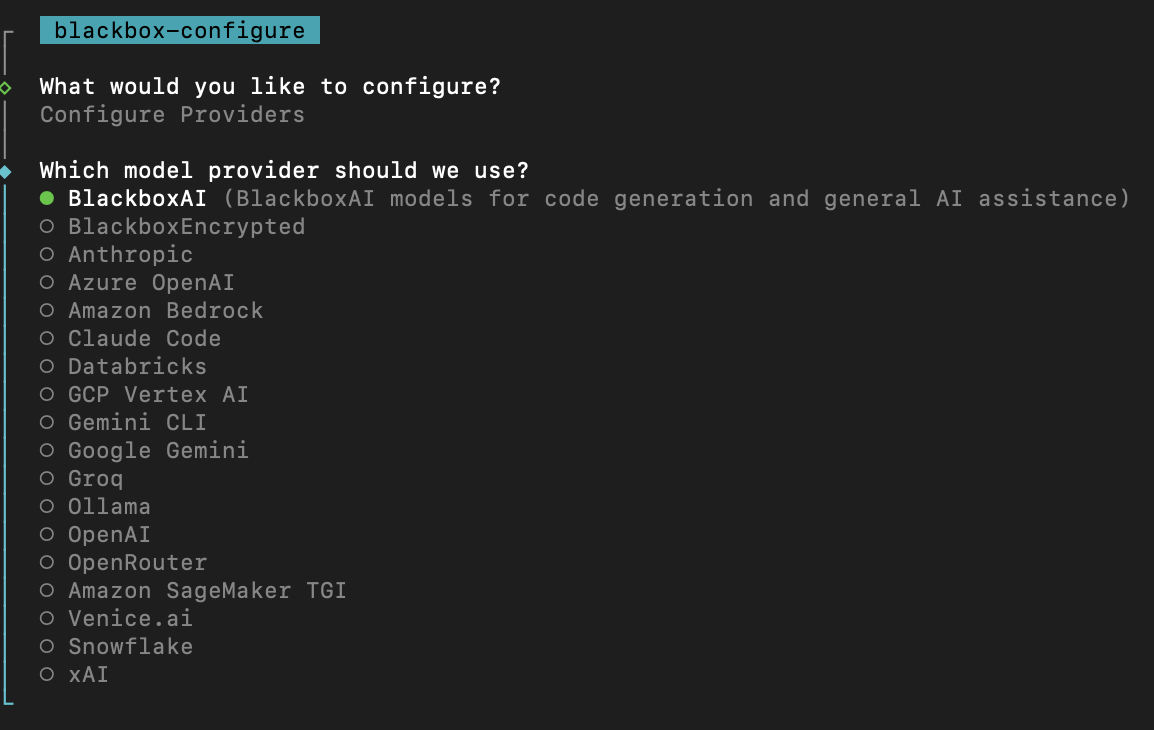Click the blackbox-configure title badge
The width and height of the screenshot is (1154, 730).
tap(180, 30)
